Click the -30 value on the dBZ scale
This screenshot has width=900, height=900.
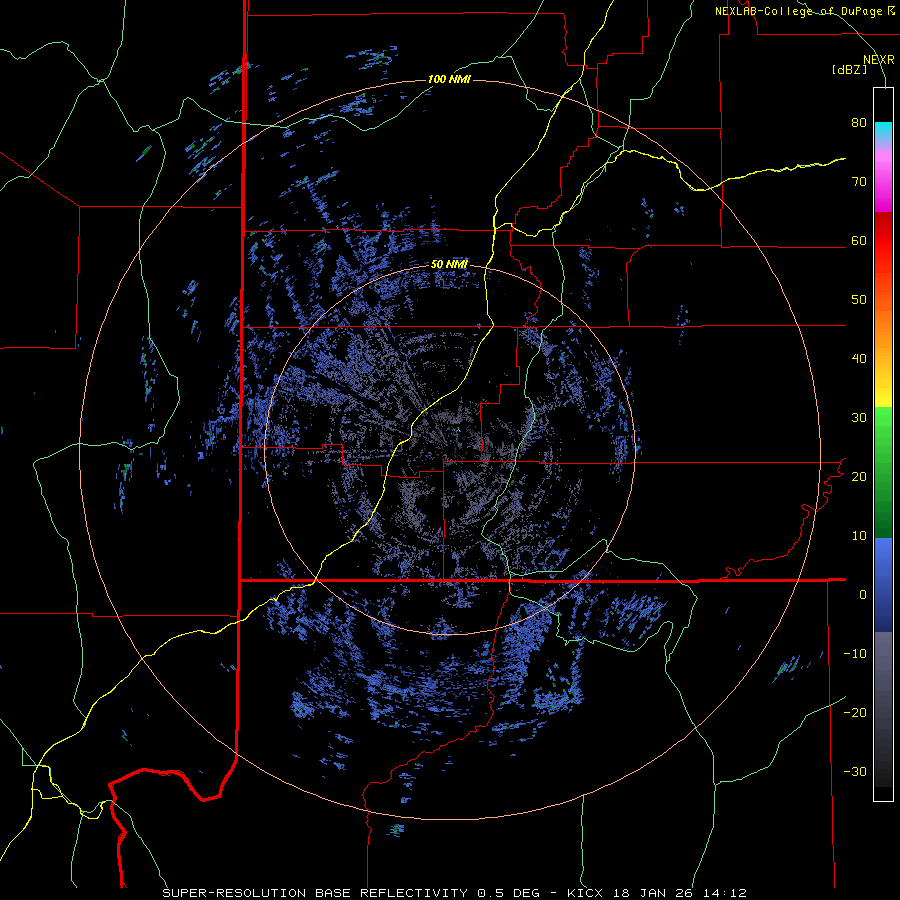(x=855, y=772)
